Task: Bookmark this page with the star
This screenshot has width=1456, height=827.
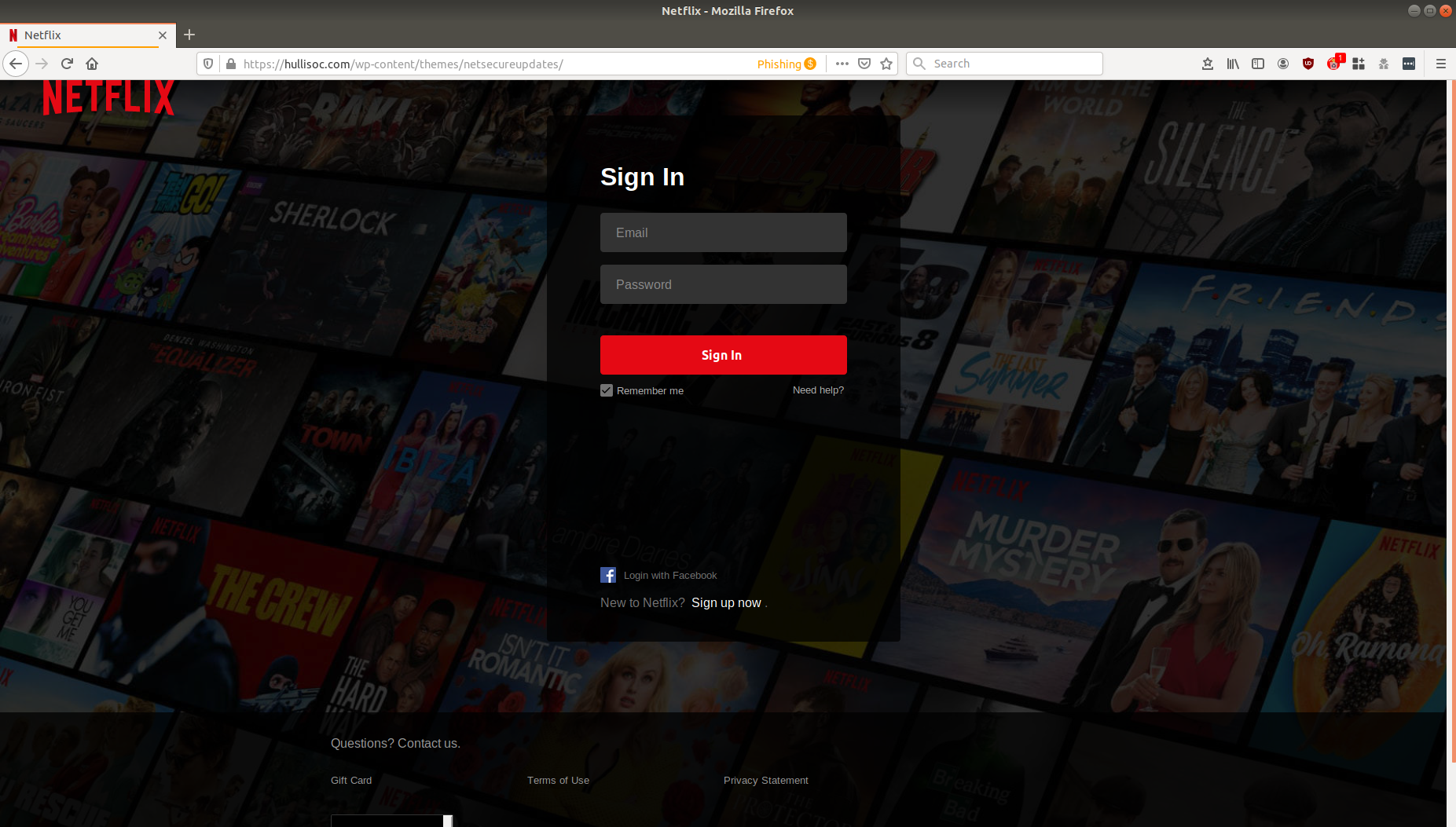Action: pos(886,64)
